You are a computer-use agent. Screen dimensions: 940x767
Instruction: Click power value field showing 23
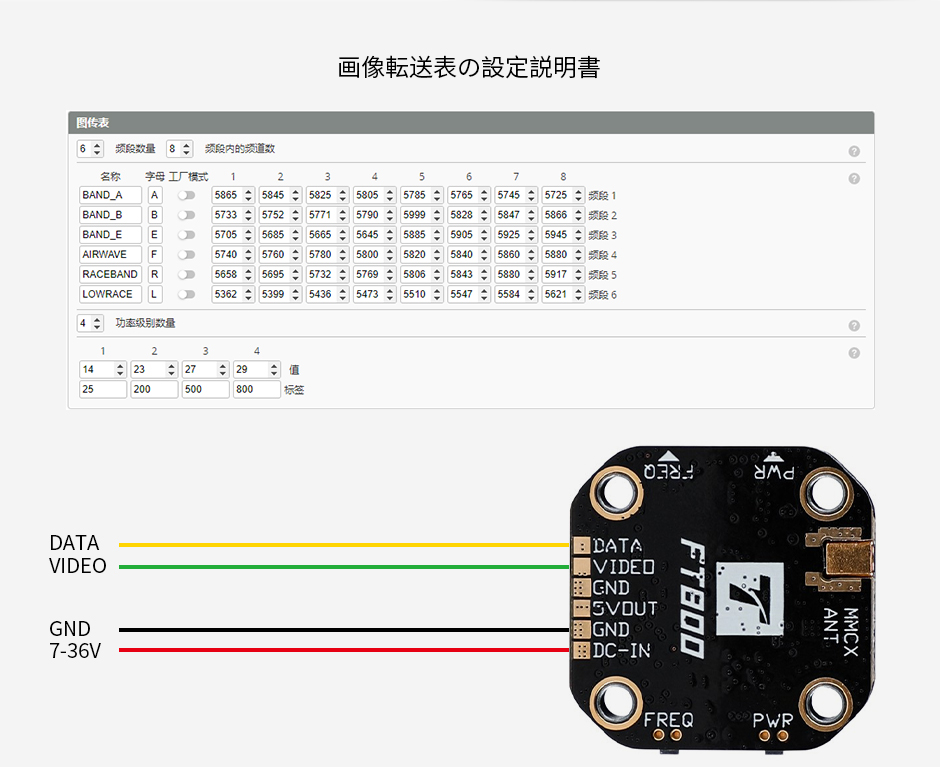pos(154,369)
